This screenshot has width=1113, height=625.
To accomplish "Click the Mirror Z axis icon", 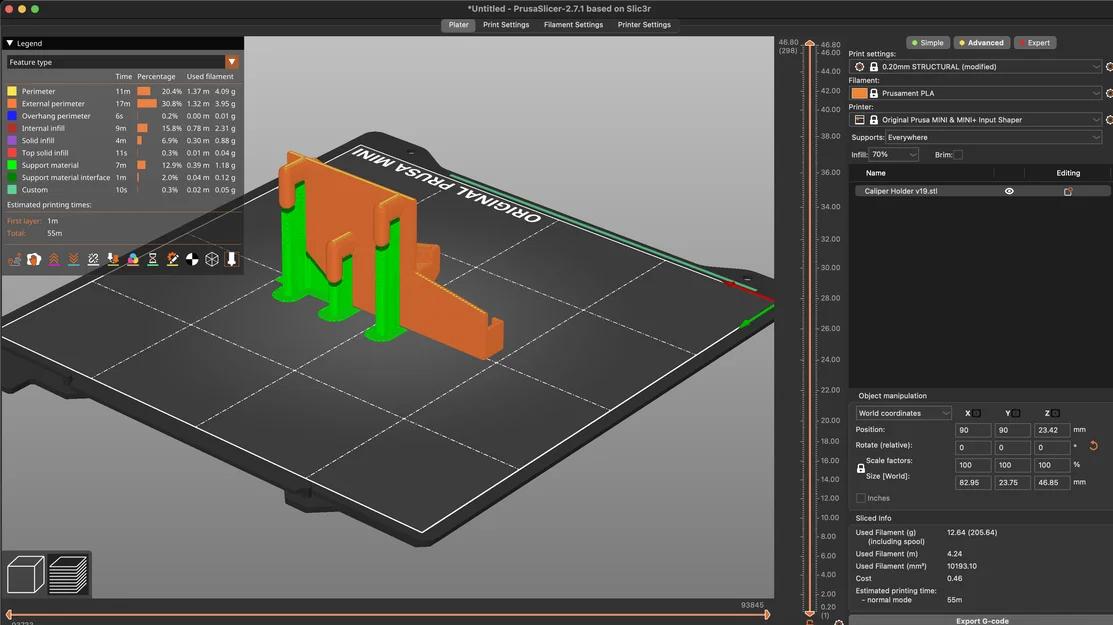I will point(1056,413).
